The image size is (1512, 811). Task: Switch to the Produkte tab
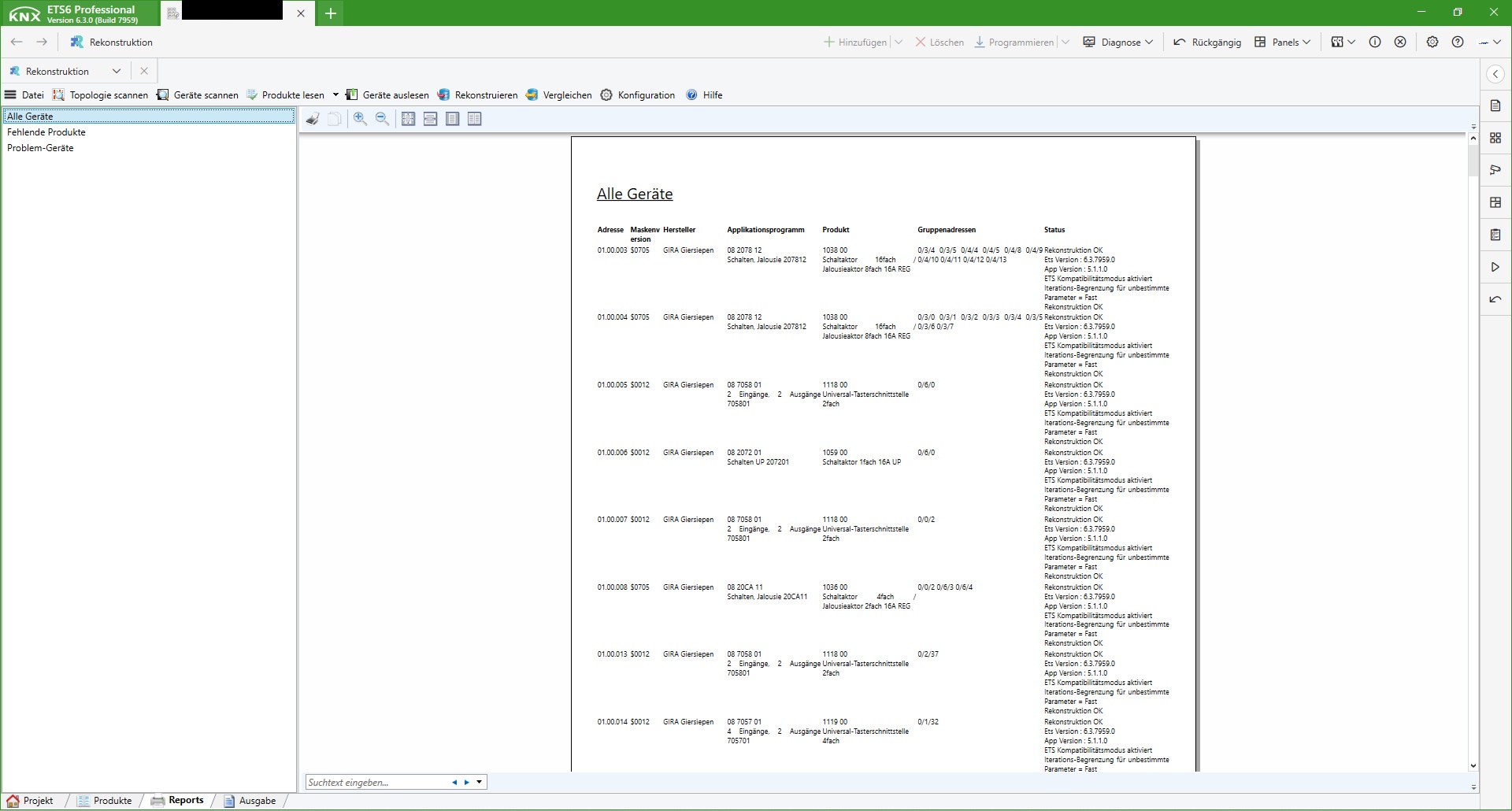(105, 801)
